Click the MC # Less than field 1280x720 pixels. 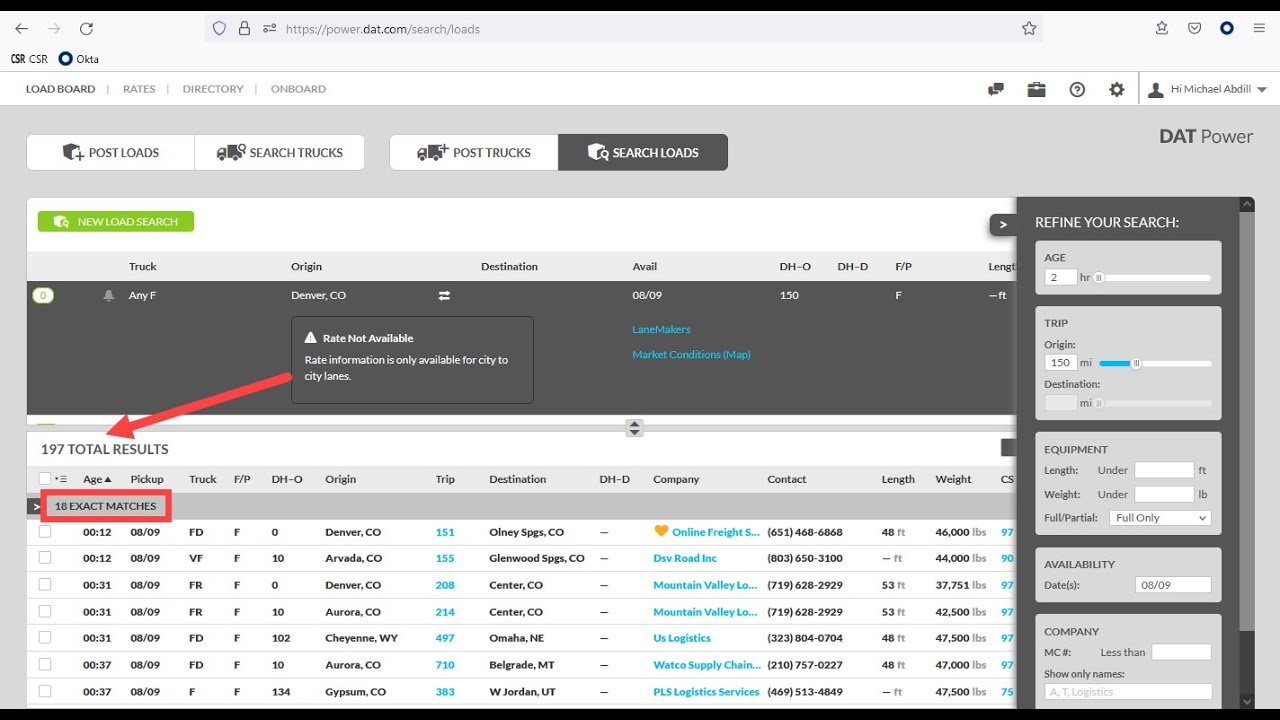1181,652
